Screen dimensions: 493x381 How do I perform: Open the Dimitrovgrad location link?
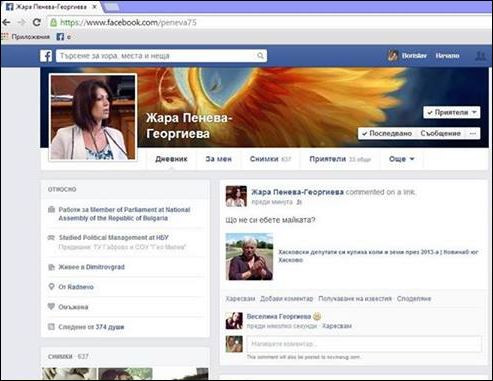pyautogui.click(x=105, y=267)
